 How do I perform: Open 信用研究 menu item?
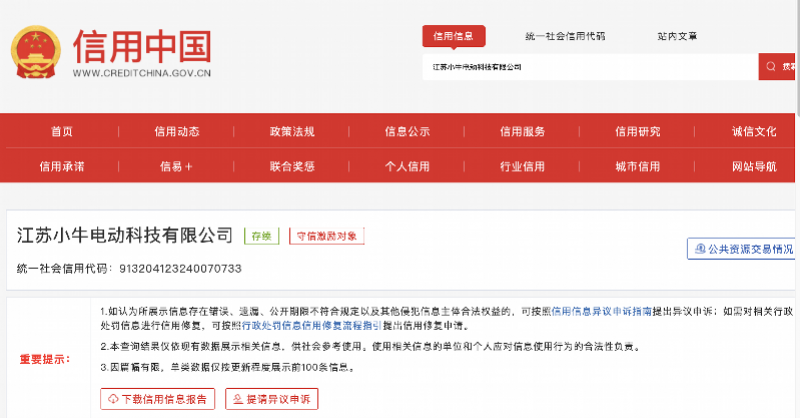click(x=638, y=132)
